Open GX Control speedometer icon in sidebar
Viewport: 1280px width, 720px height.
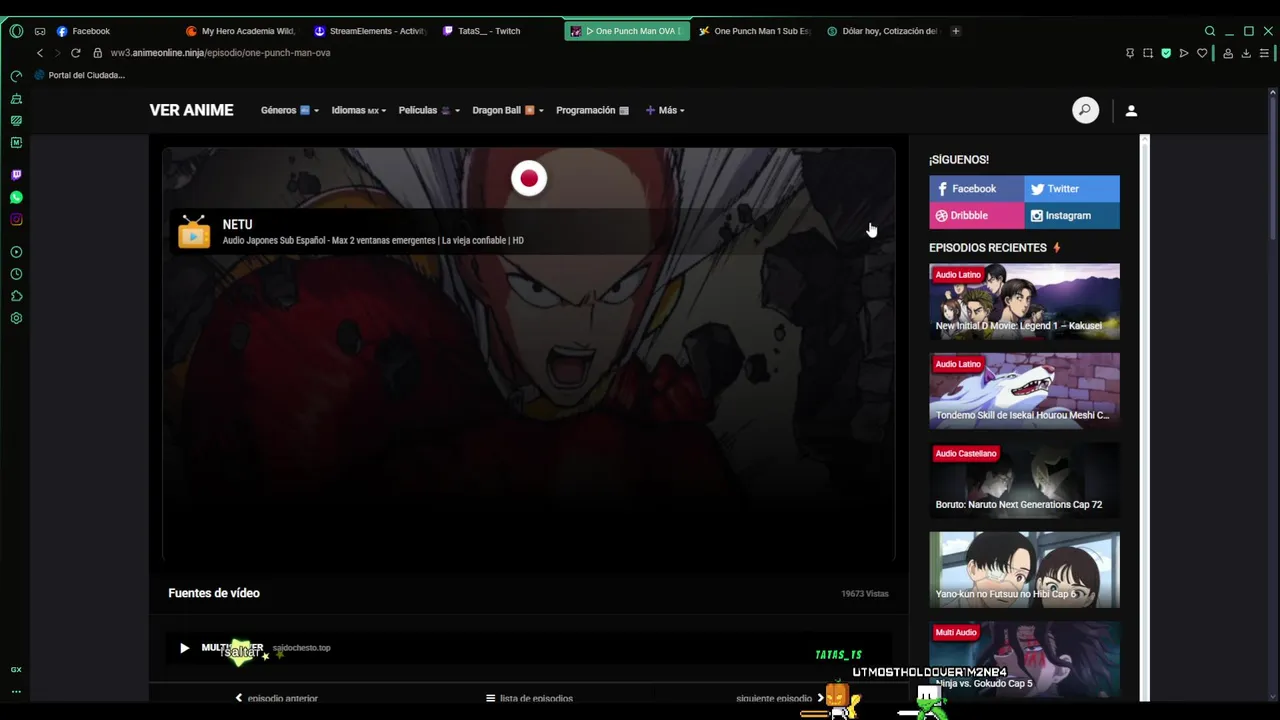click(16, 76)
